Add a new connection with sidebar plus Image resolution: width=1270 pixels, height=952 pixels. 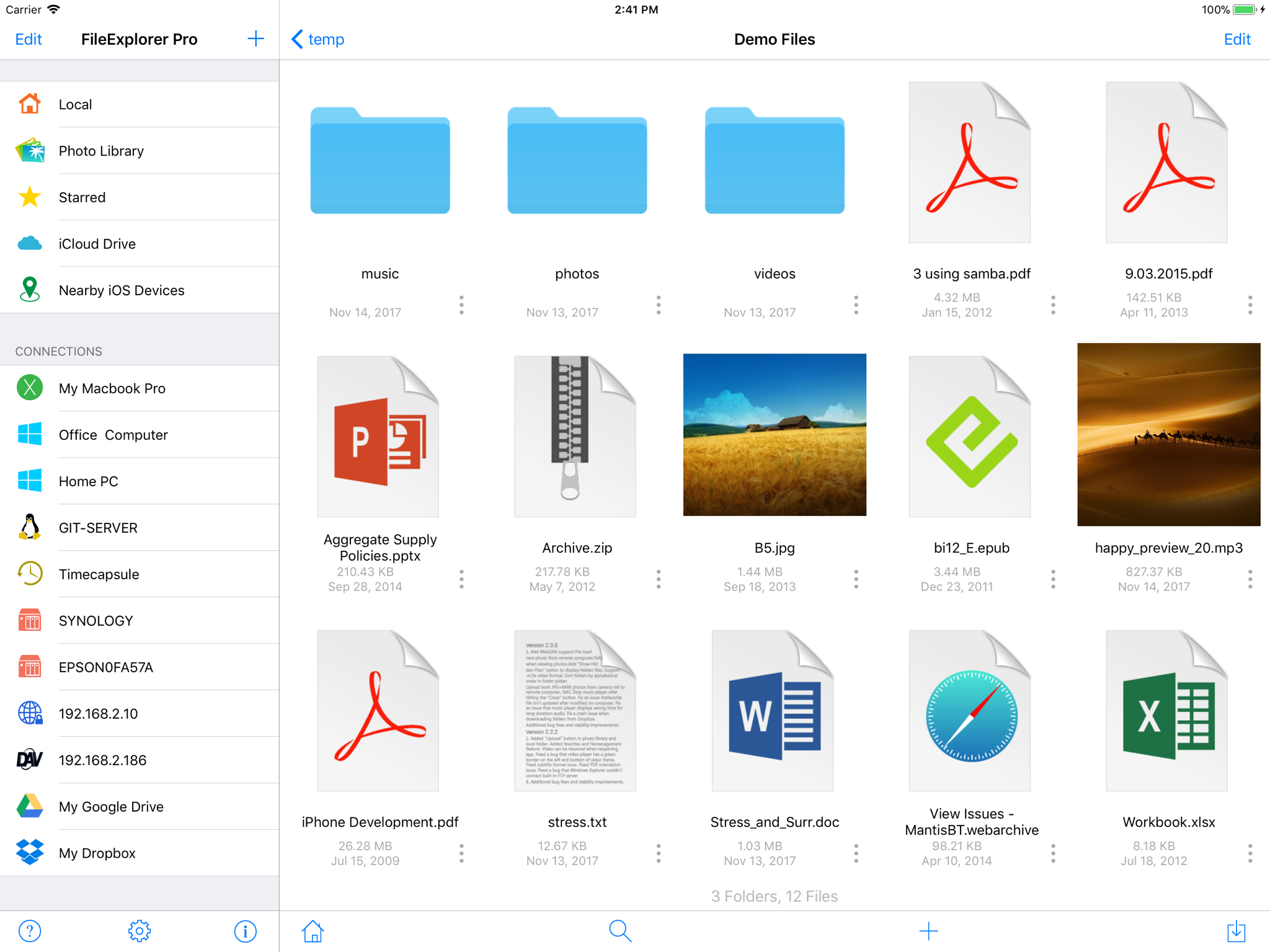[x=255, y=39]
